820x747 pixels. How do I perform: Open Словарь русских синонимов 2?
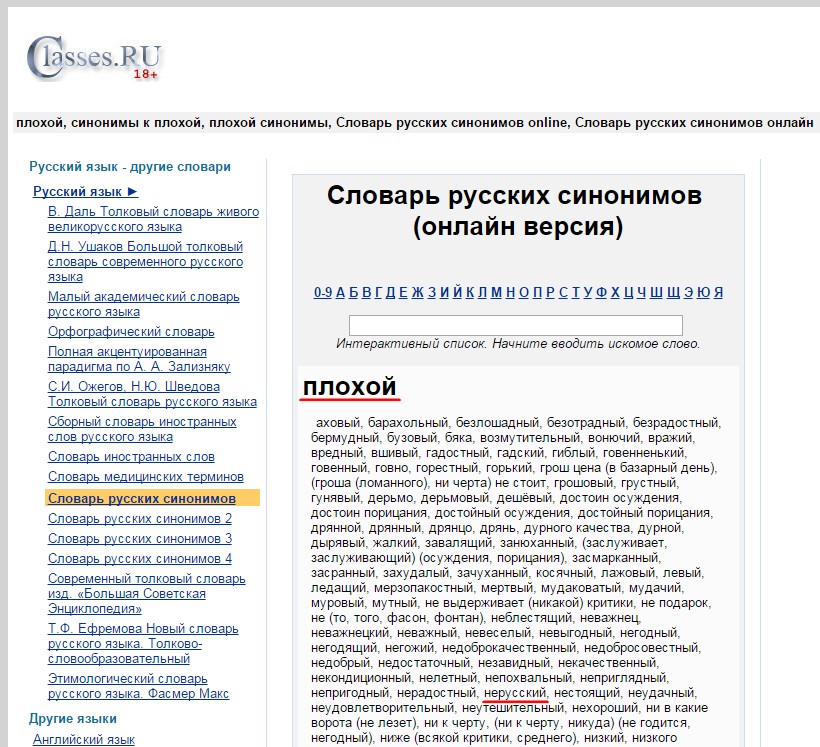[x=139, y=518]
